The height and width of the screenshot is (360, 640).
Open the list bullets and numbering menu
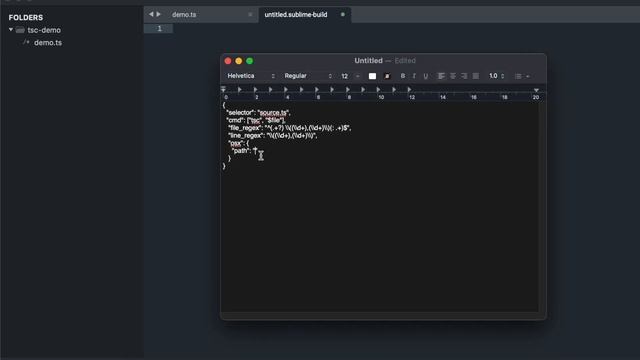pos(522,76)
